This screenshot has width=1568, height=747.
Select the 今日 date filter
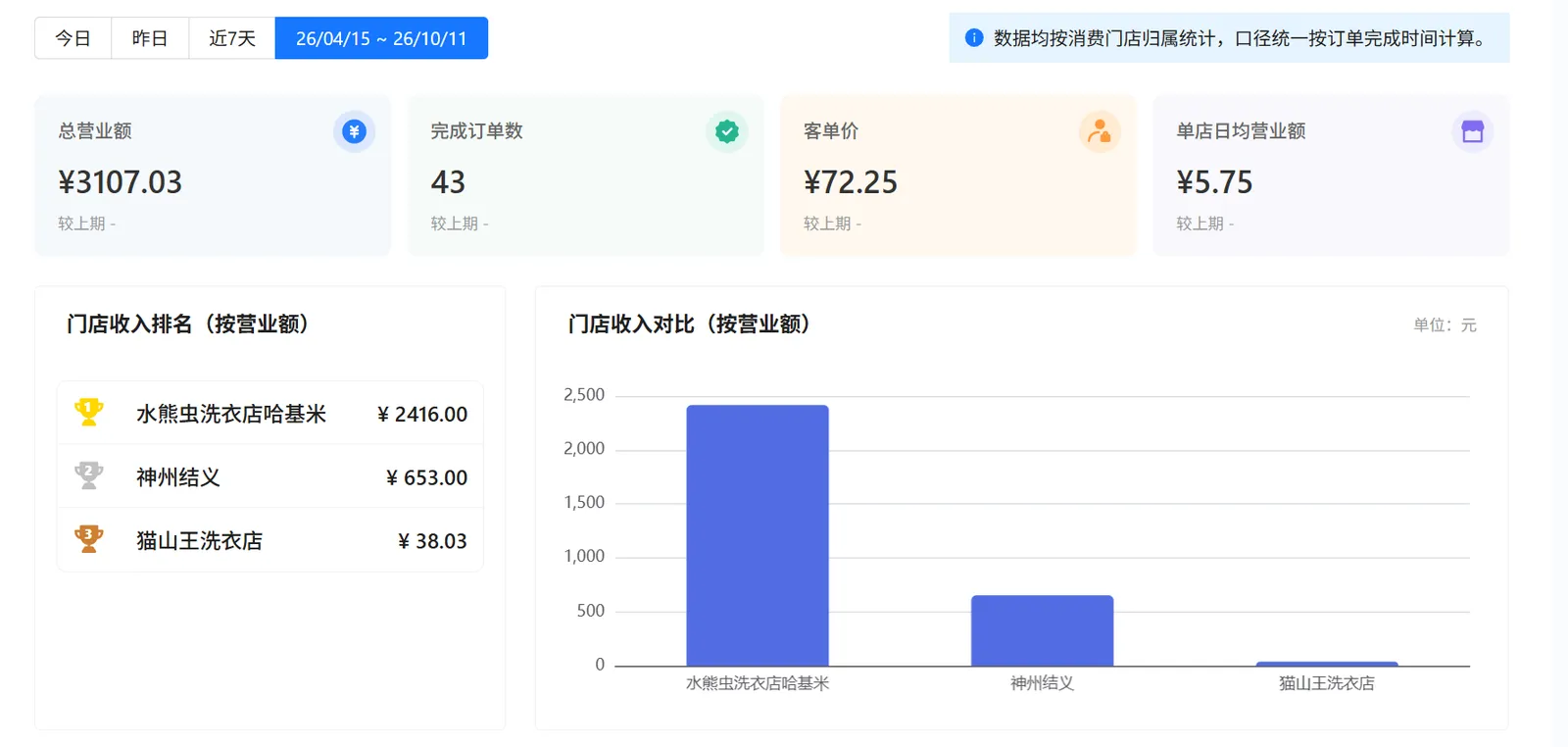pyautogui.click(x=73, y=38)
